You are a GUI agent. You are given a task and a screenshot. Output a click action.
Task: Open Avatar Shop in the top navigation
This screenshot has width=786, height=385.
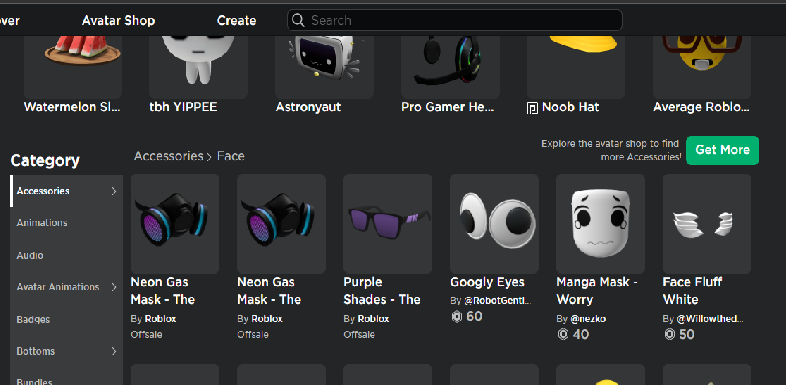pyautogui.click(x=118, y=21)
